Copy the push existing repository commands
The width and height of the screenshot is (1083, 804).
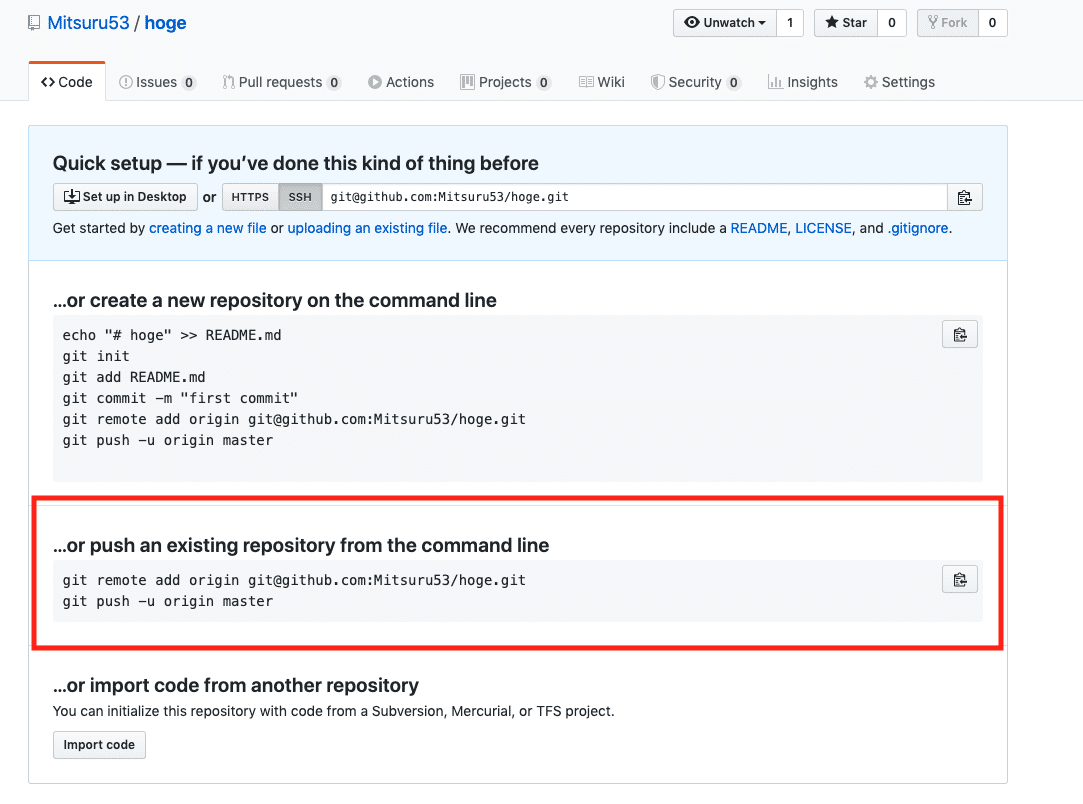(959, 579)
